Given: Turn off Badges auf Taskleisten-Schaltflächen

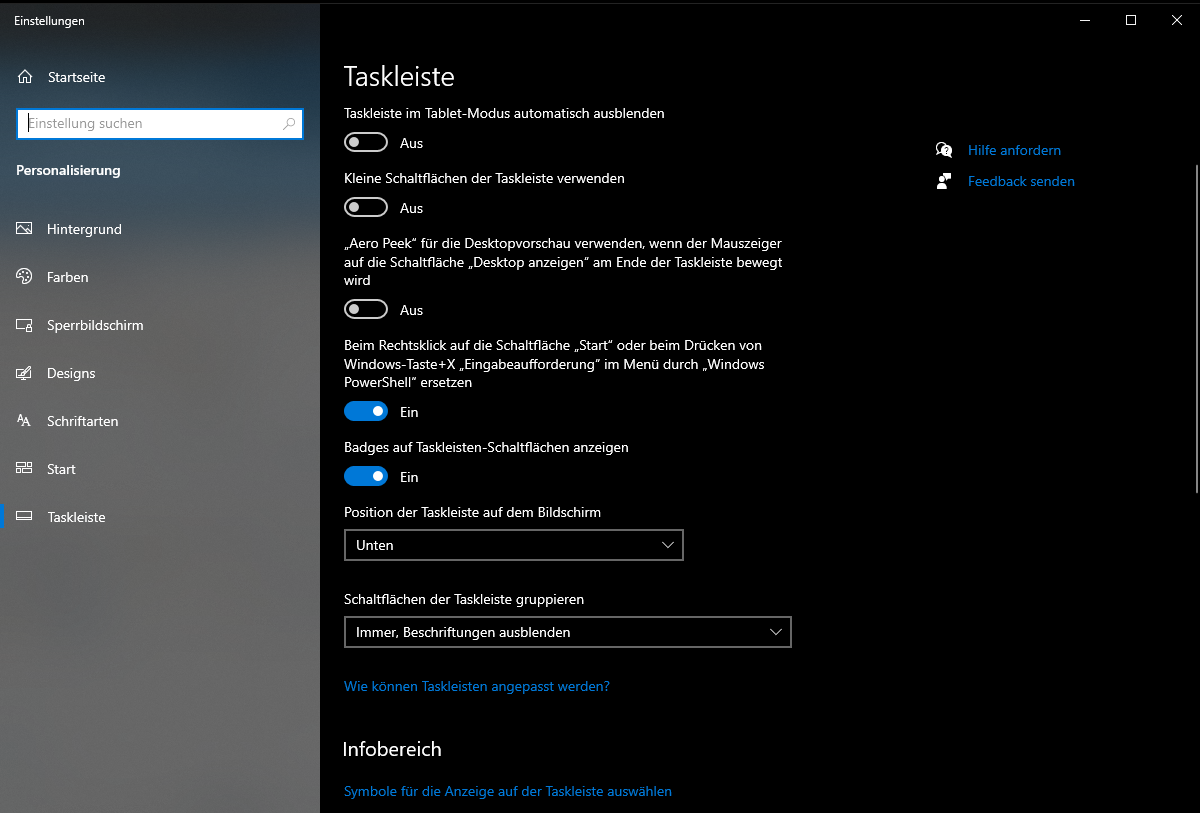Looking at the screenshot, I should tap(366, 477).
